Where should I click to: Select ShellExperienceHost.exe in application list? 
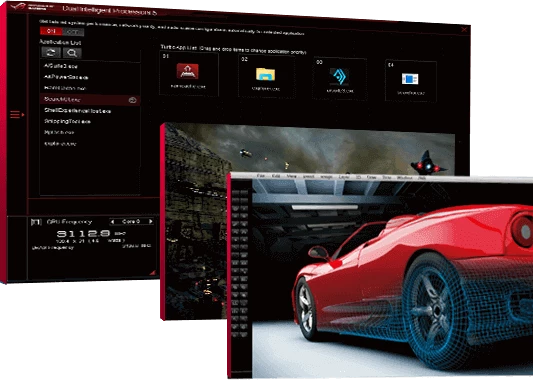coord(78,111)
